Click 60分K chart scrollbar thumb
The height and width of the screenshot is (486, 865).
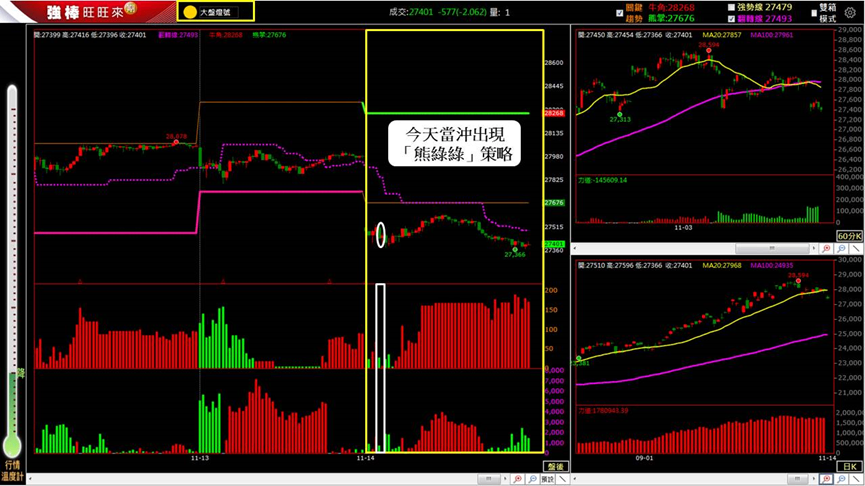coord(772,248)
